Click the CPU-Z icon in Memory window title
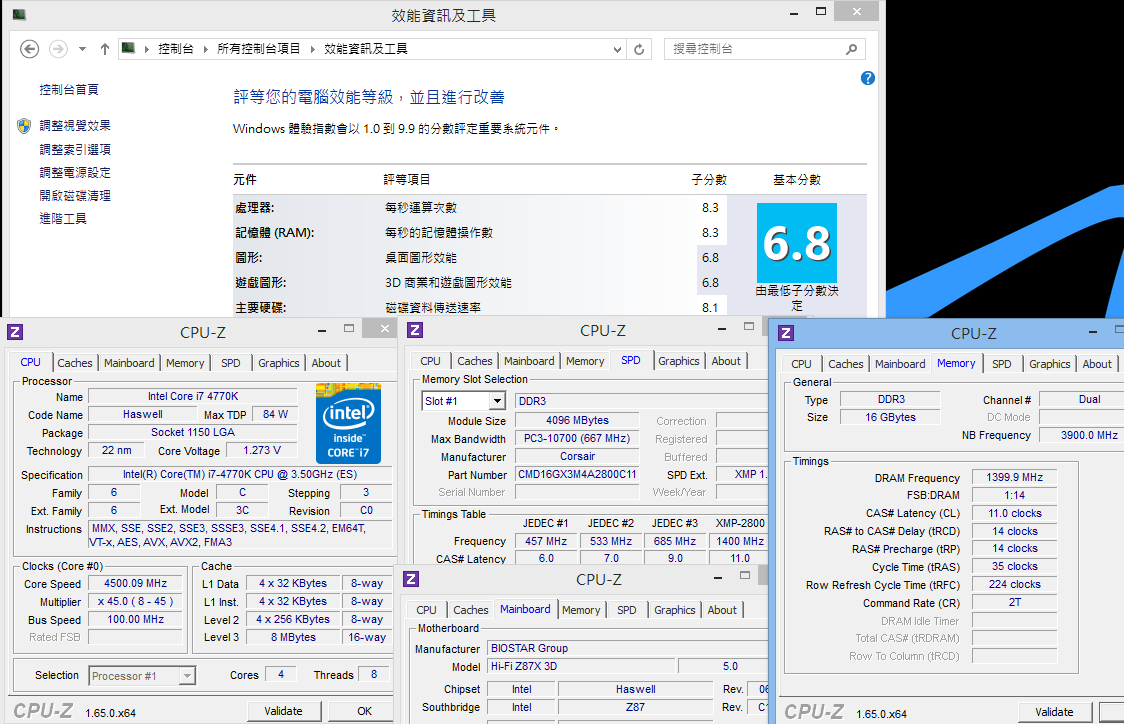 [786, 334]
